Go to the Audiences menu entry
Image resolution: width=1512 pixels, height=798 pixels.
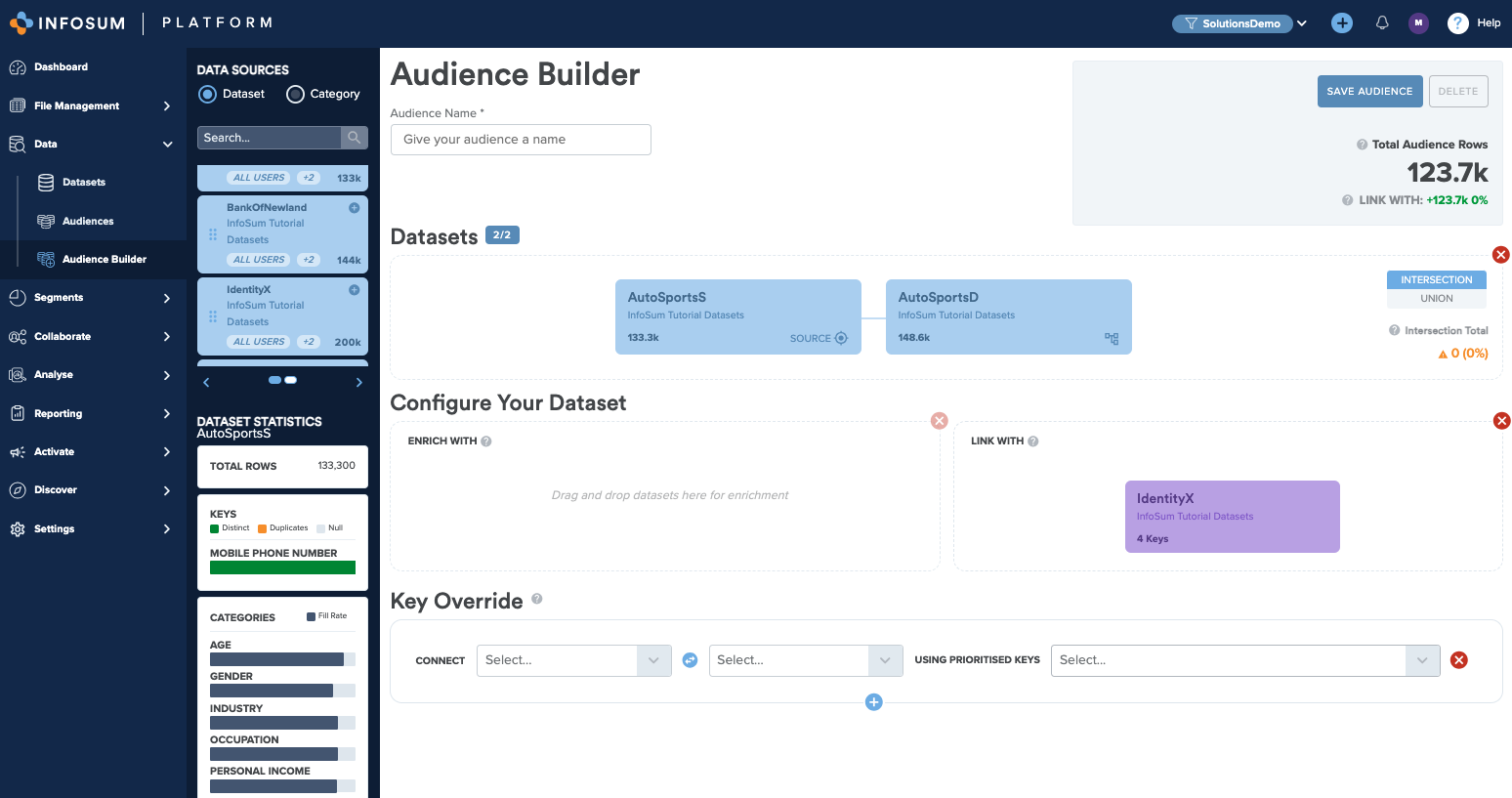[90, 221]
